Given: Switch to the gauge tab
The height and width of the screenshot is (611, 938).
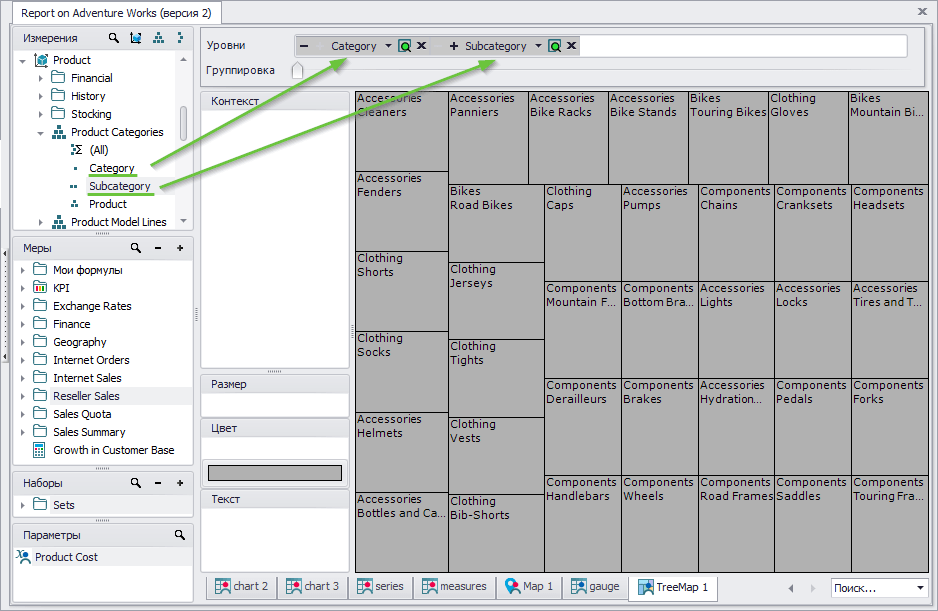Looking at the screenshot, I should (595, 586).
